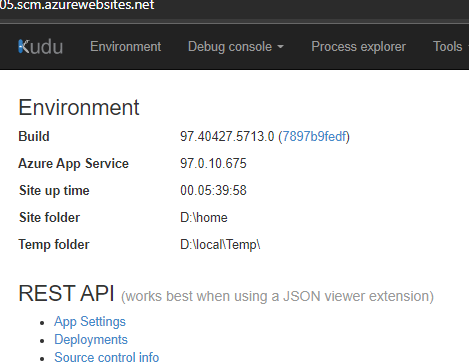The image size is (469, 362).
Task: Select site up time value 00.05:39:58
Action: point(213,190)
